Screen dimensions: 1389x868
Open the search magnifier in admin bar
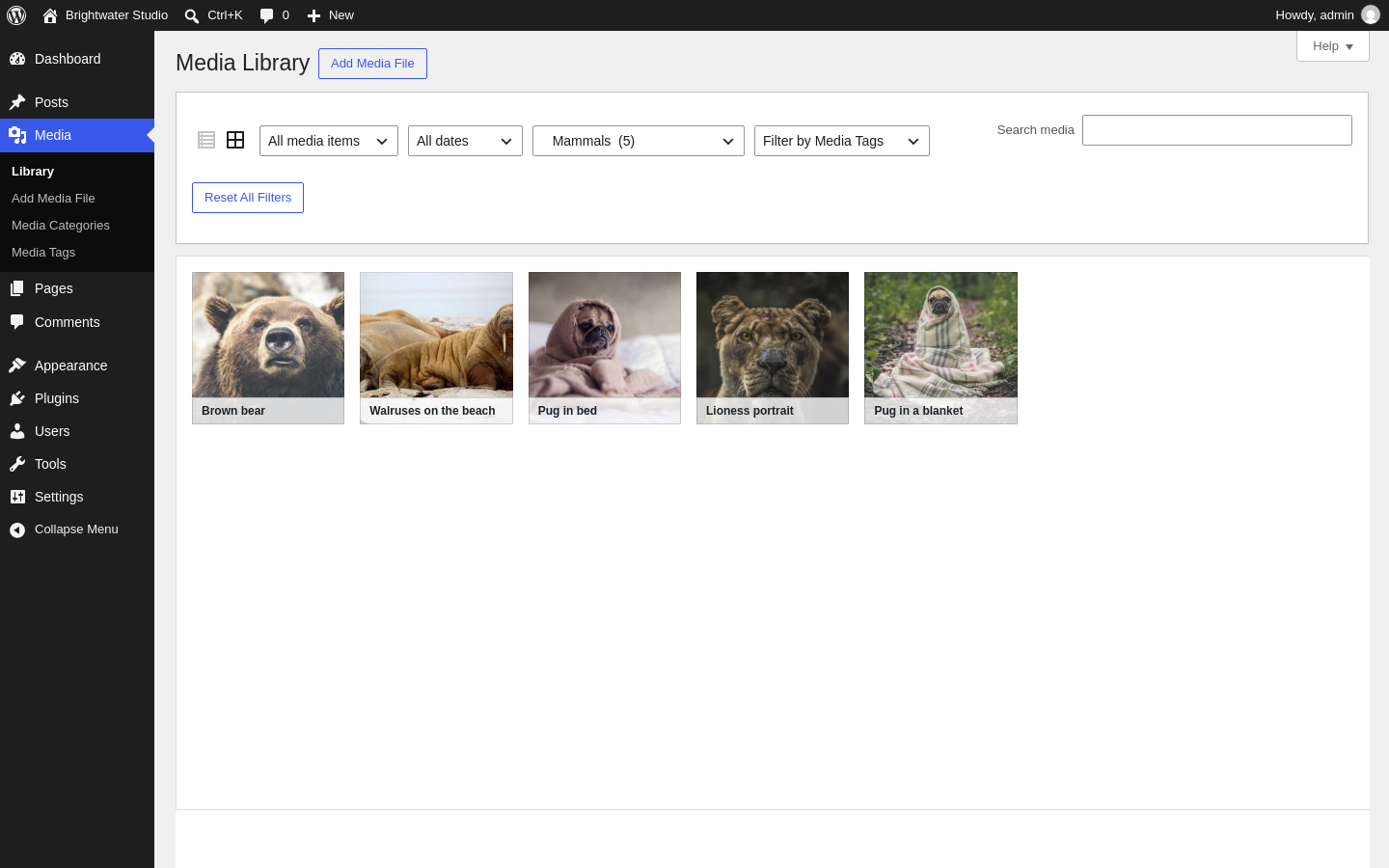192,15
